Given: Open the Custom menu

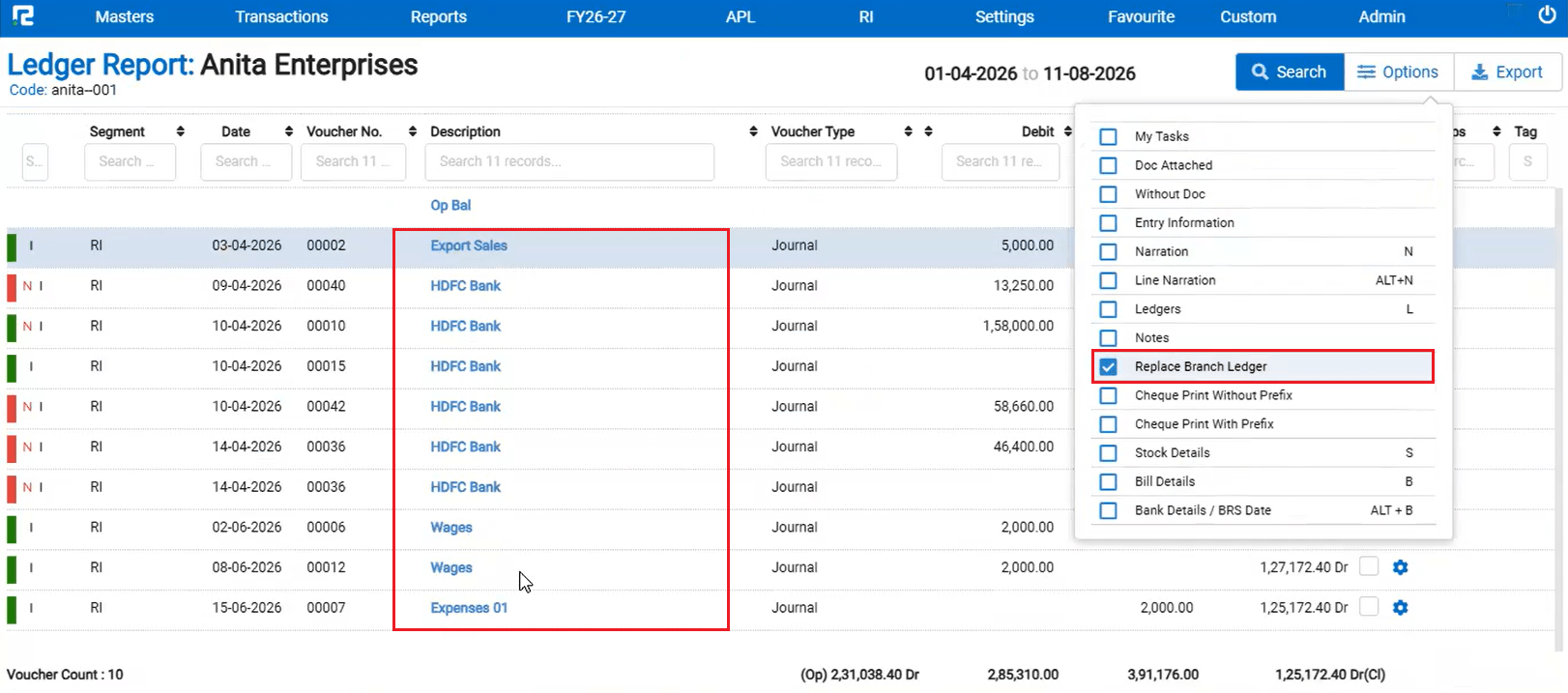Looking at the screenshot, I should point(1248,16).
